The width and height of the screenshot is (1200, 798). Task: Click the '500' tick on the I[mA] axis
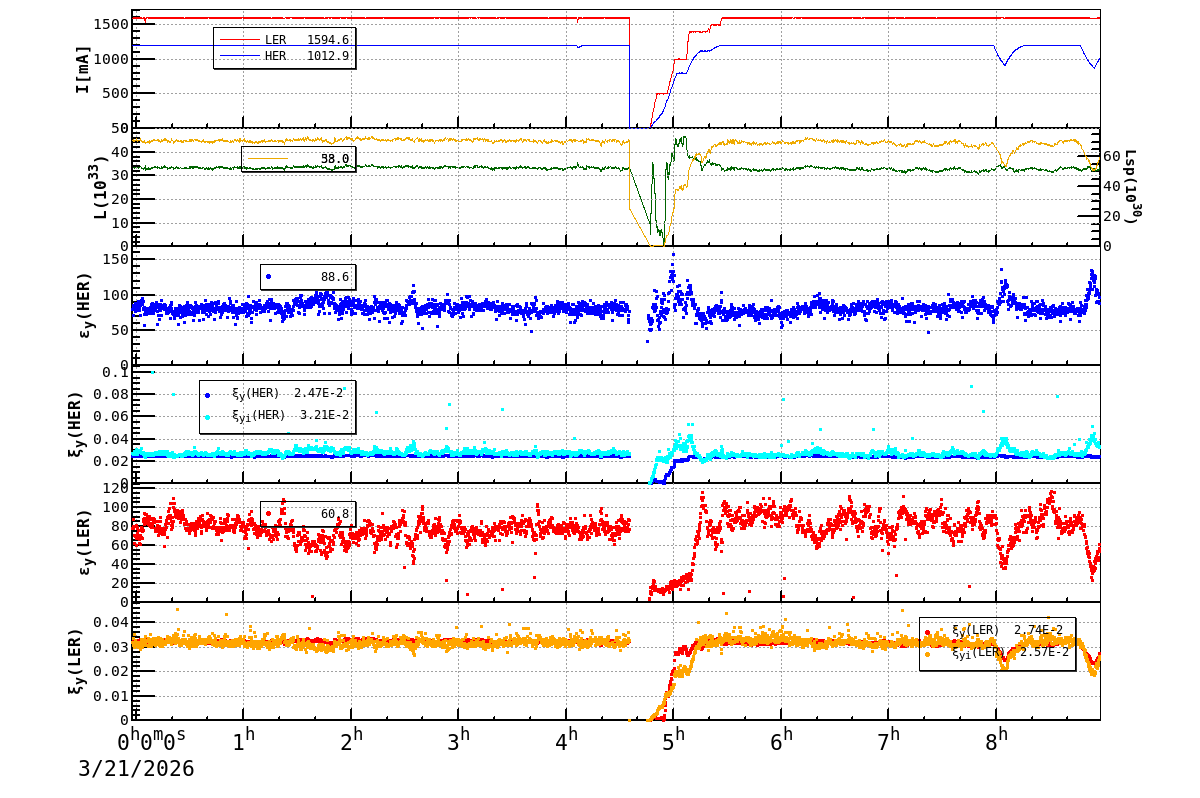[x=114, y=93]
